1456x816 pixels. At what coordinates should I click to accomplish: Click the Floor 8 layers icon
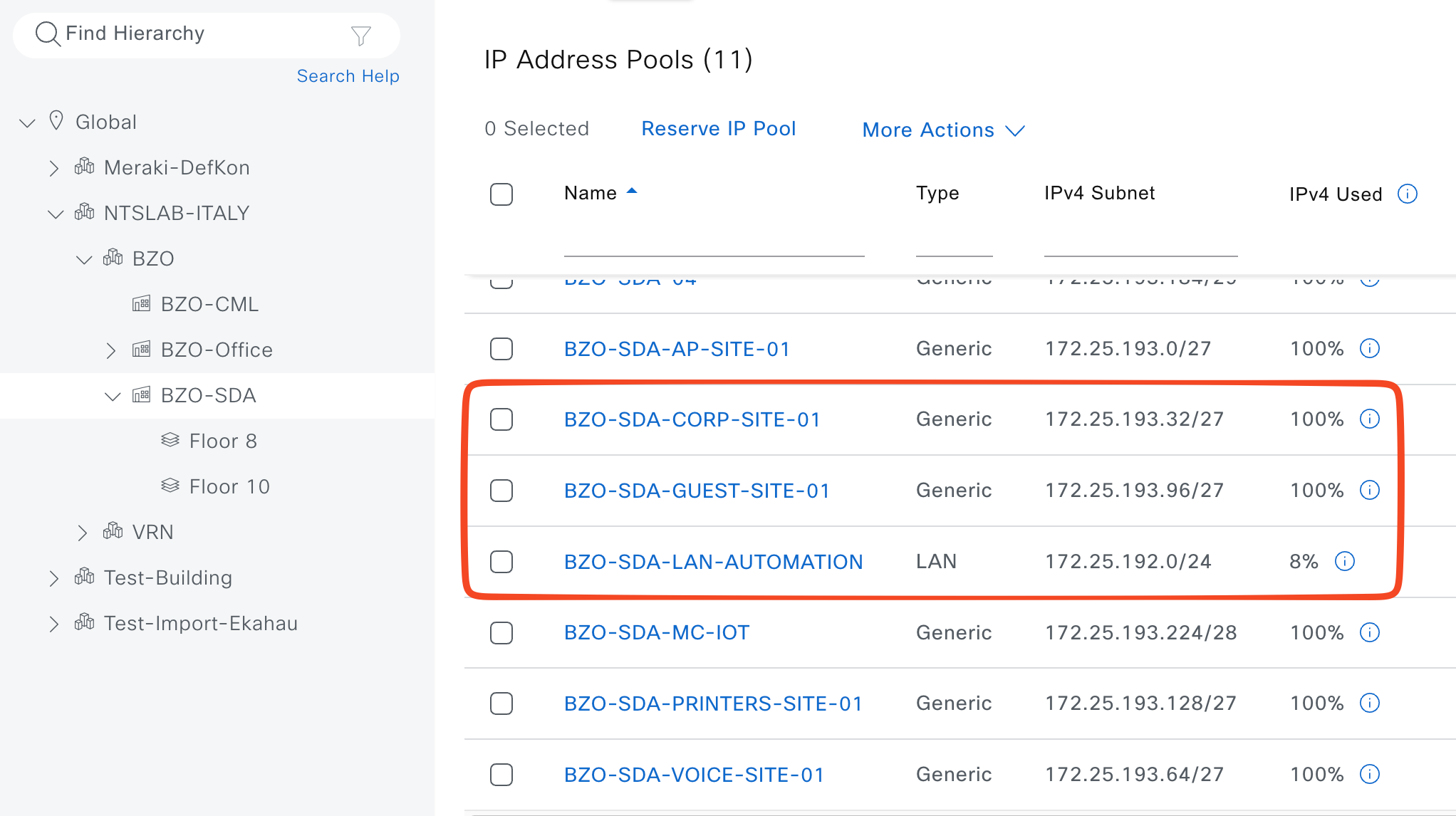(x=170, y=440)
